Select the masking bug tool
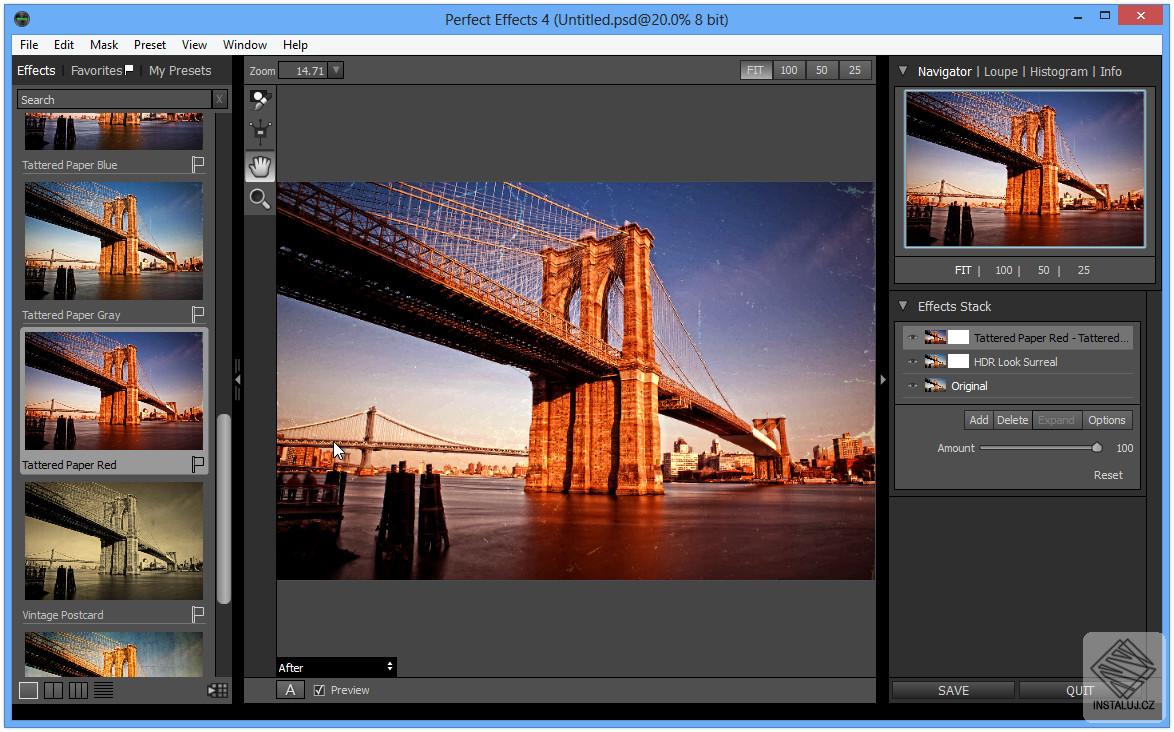 coord(260,133)
